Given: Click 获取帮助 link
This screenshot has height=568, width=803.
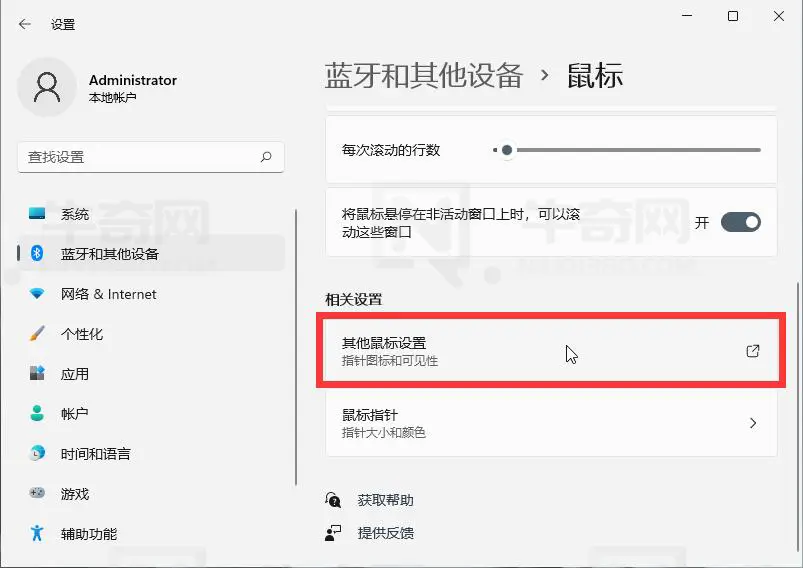Looking at the screenshot, I should (x=385, y=500).
